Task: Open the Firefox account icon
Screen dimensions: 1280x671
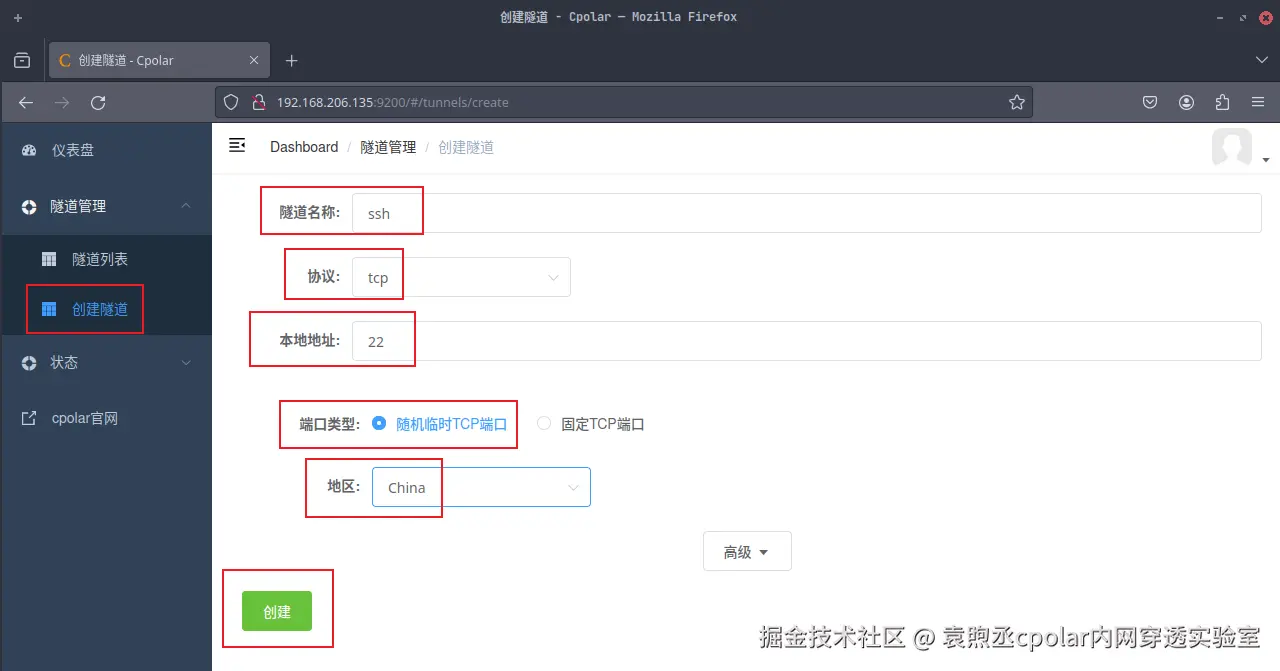Action: point(1186,102)
